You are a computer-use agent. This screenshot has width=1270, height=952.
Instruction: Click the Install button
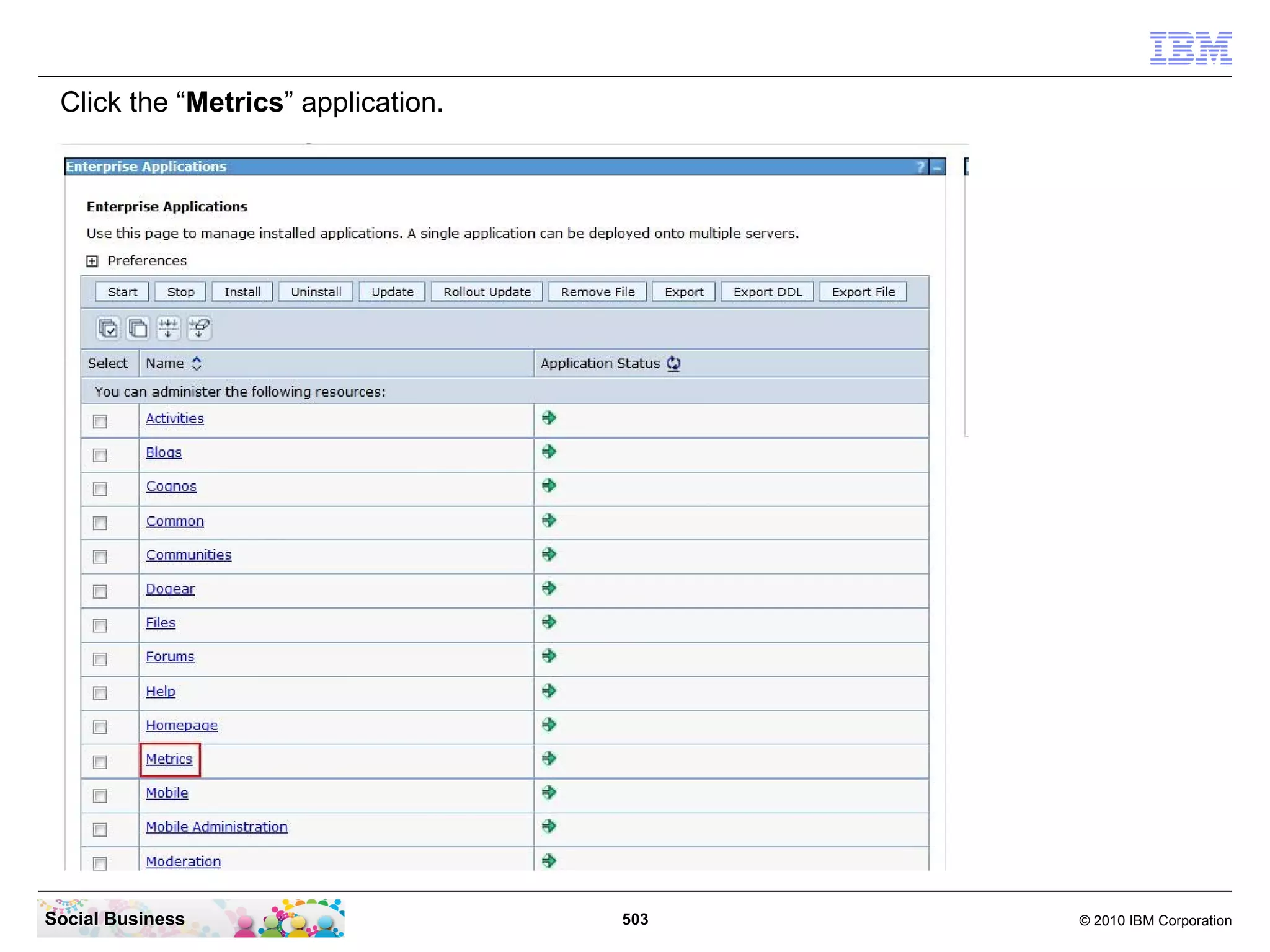(242, 292)
